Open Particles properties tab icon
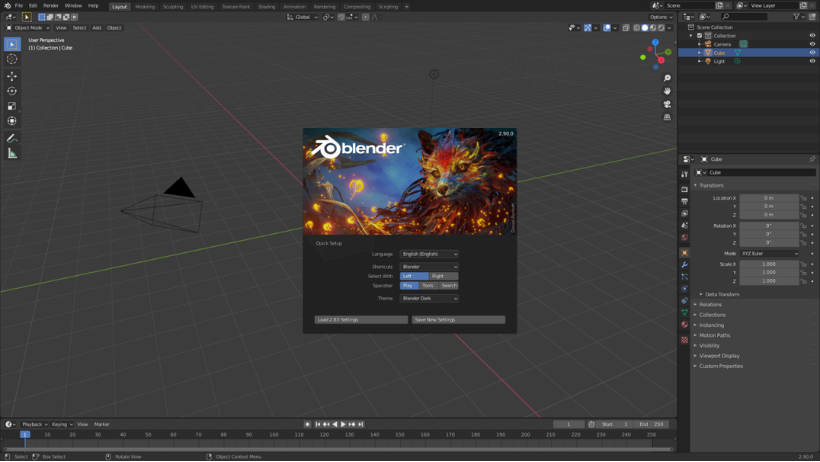 click(685, 277)
